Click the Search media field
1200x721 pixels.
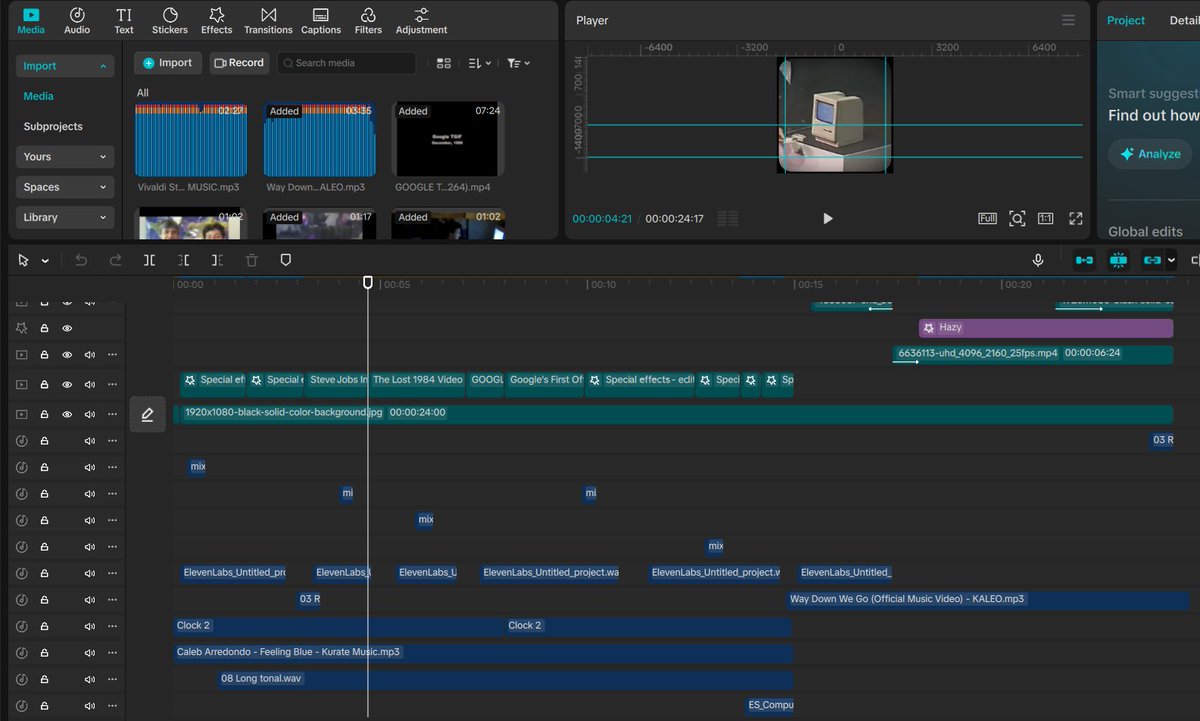click(x=346, y=63)
